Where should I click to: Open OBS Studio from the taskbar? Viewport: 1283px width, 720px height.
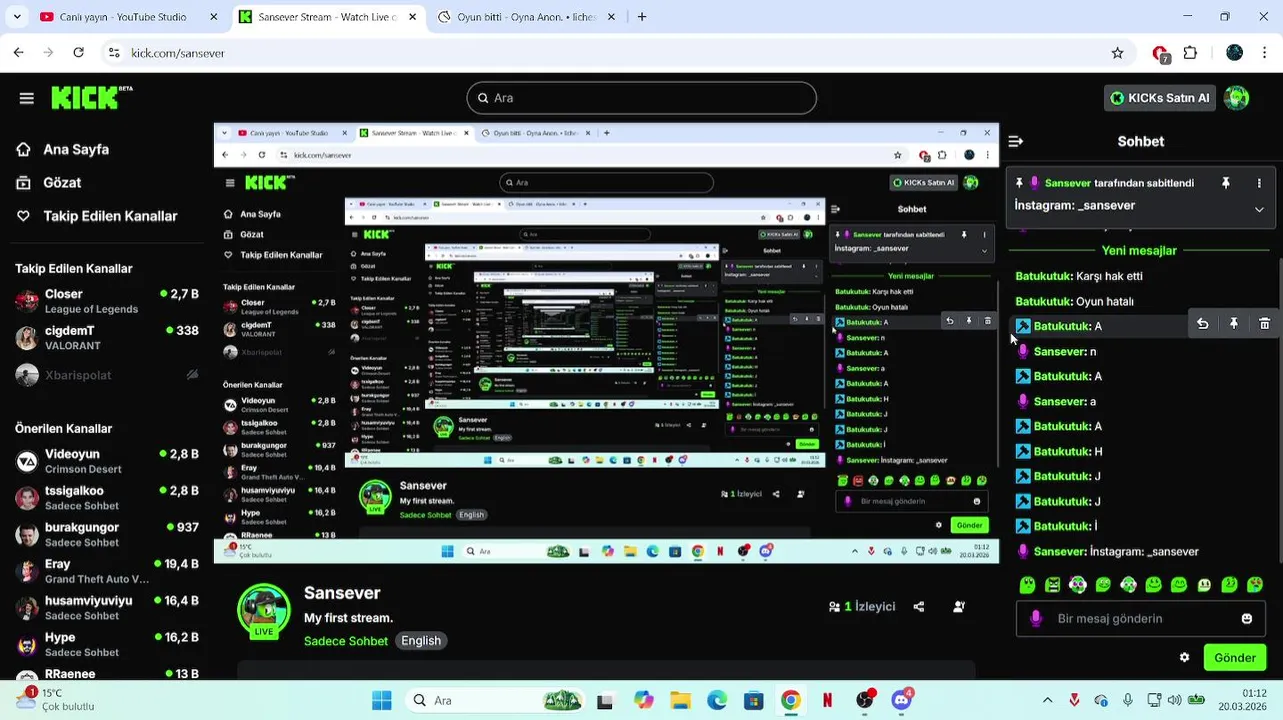865,701
